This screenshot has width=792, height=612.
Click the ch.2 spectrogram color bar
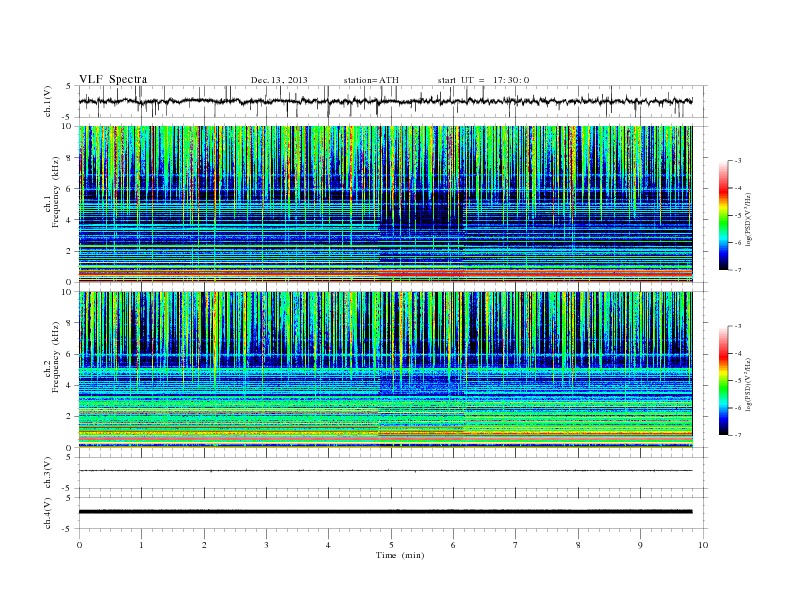(x=723, y=380)
